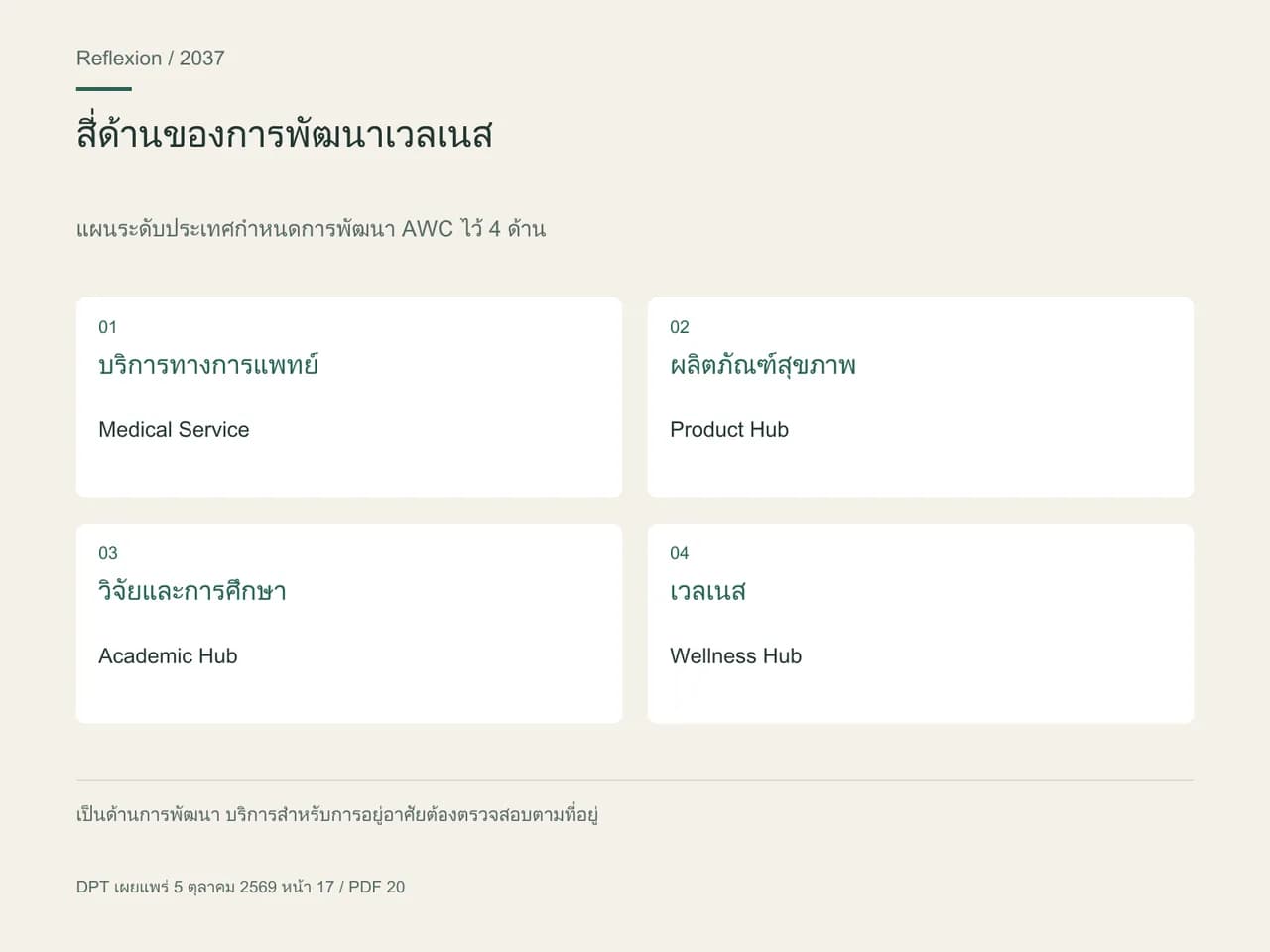Click the subtitle mentioning AWC ไว้ 4 ด้าน
1270x952 pixels.
click(311, 229)
